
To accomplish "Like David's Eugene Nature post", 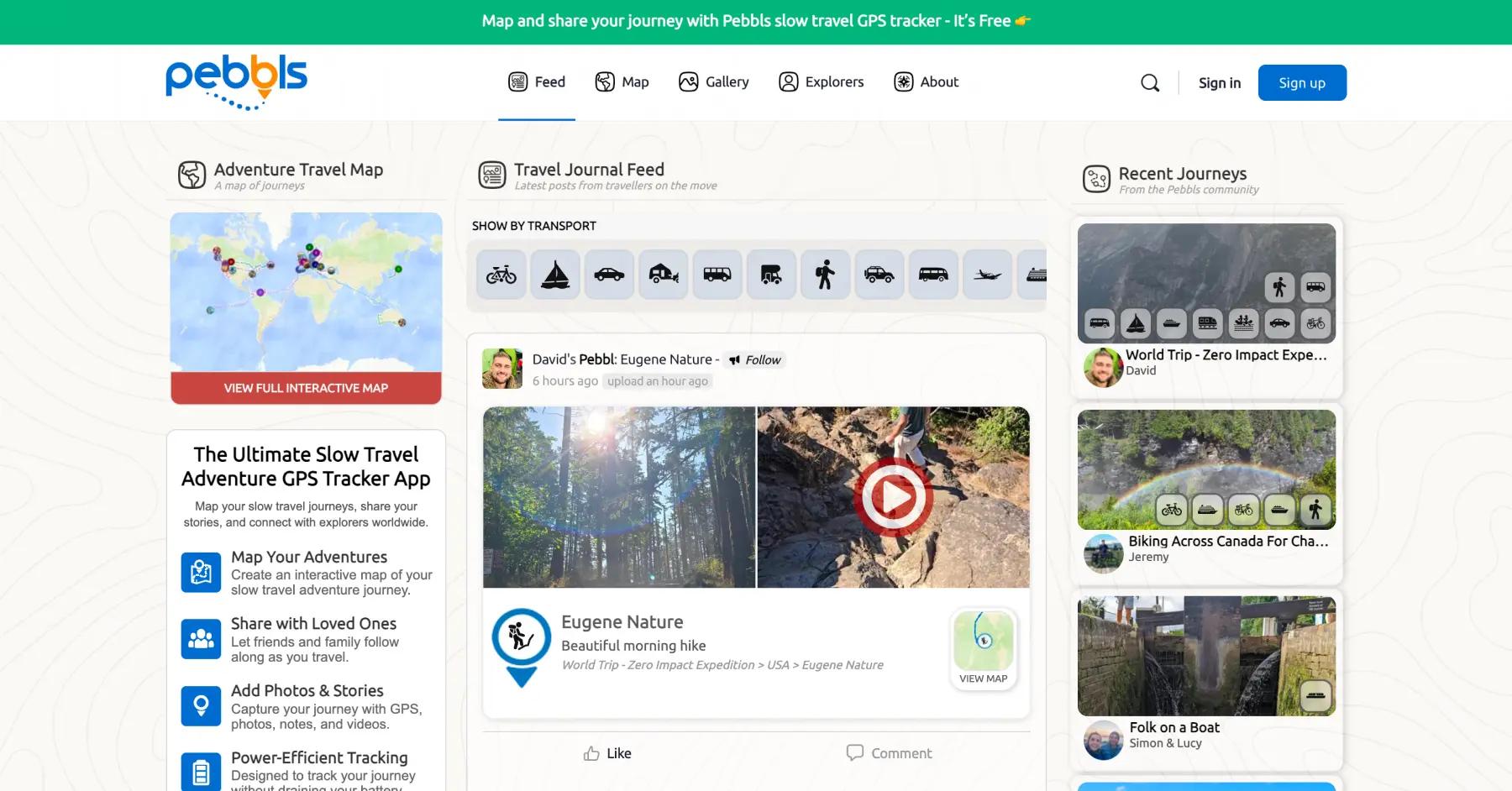I will (x=607, y=753).
